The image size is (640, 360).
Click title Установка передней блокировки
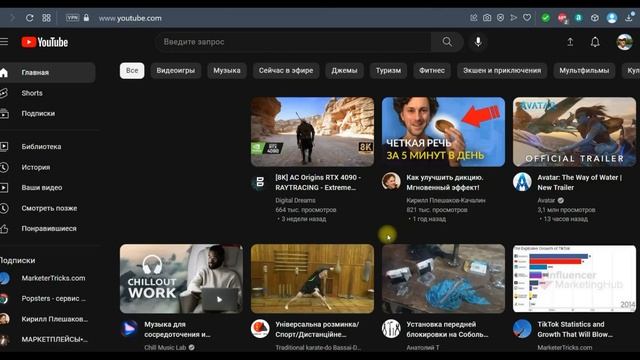click(x=447, y=329)
